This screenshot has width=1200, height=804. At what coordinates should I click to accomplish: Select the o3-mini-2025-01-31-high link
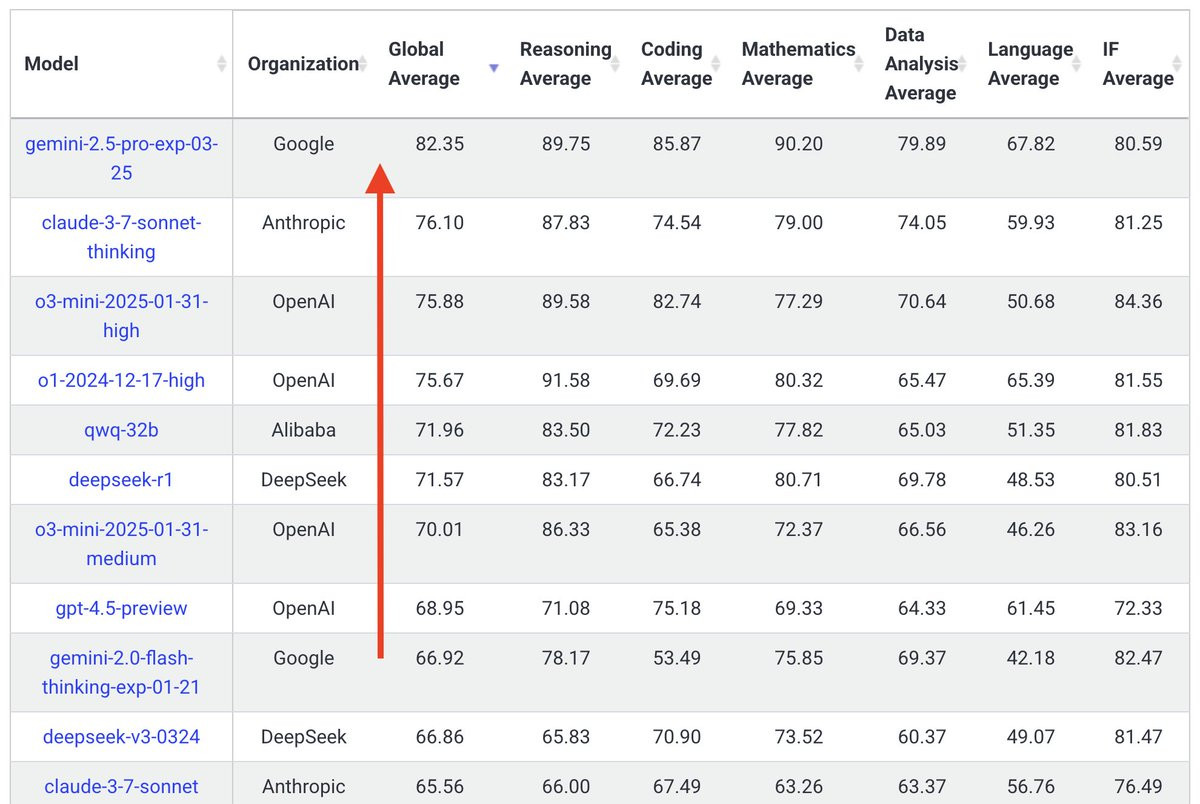tap(121, 316)
